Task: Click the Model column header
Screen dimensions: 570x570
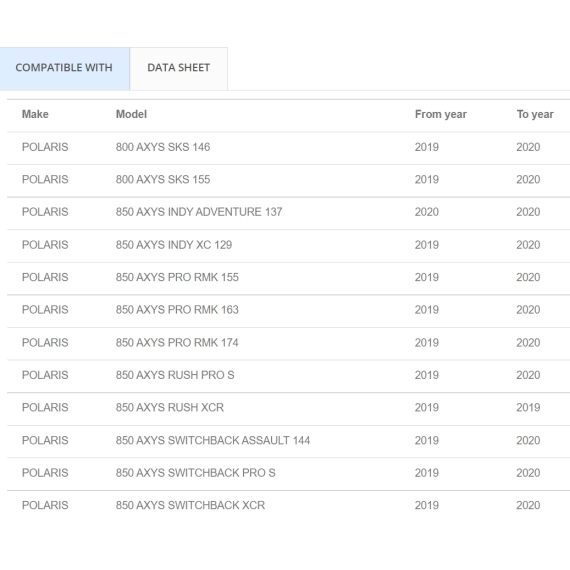Action: (131, 114)
